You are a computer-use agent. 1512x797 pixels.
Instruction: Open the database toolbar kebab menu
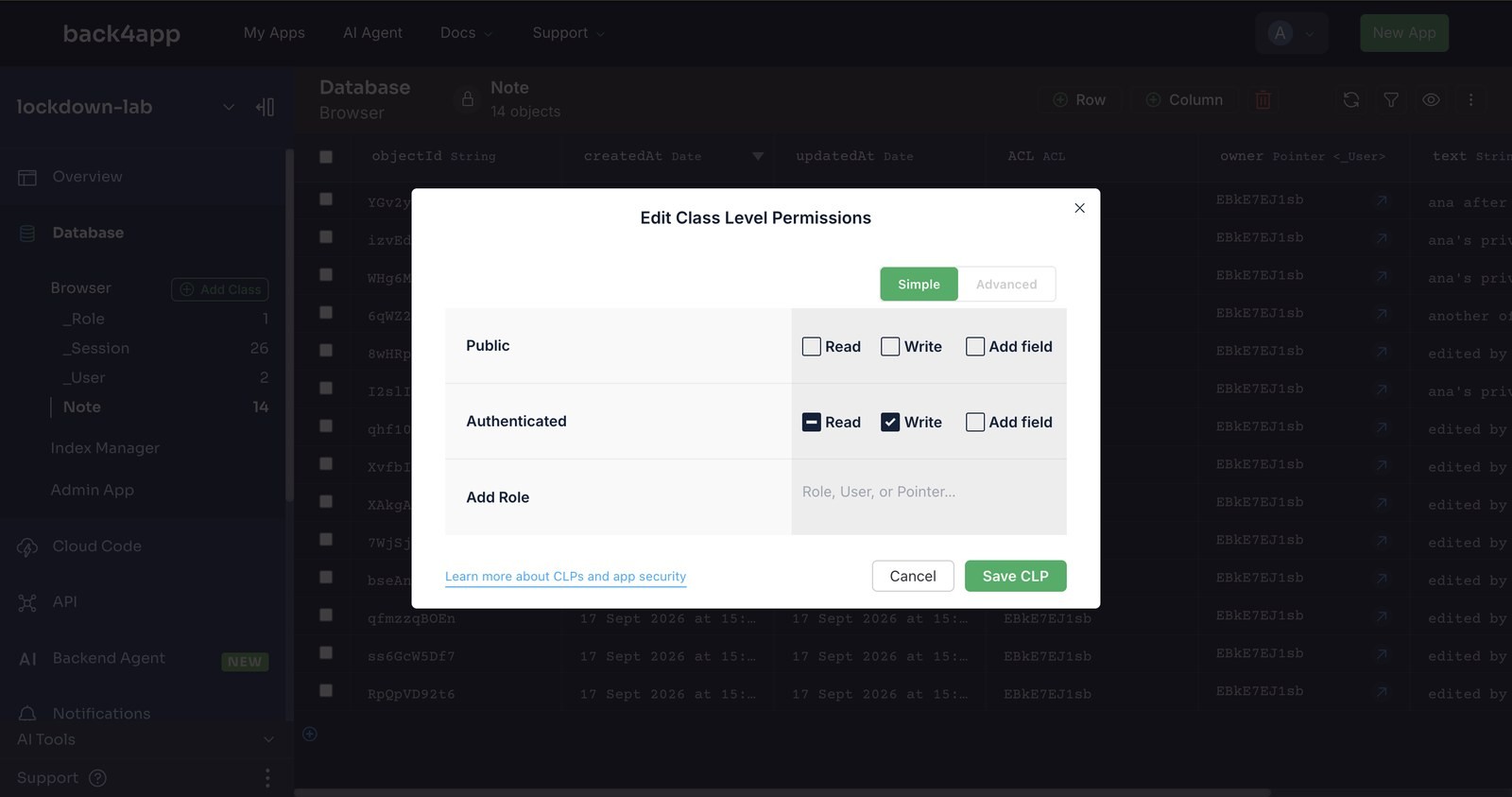point(1470,99)
